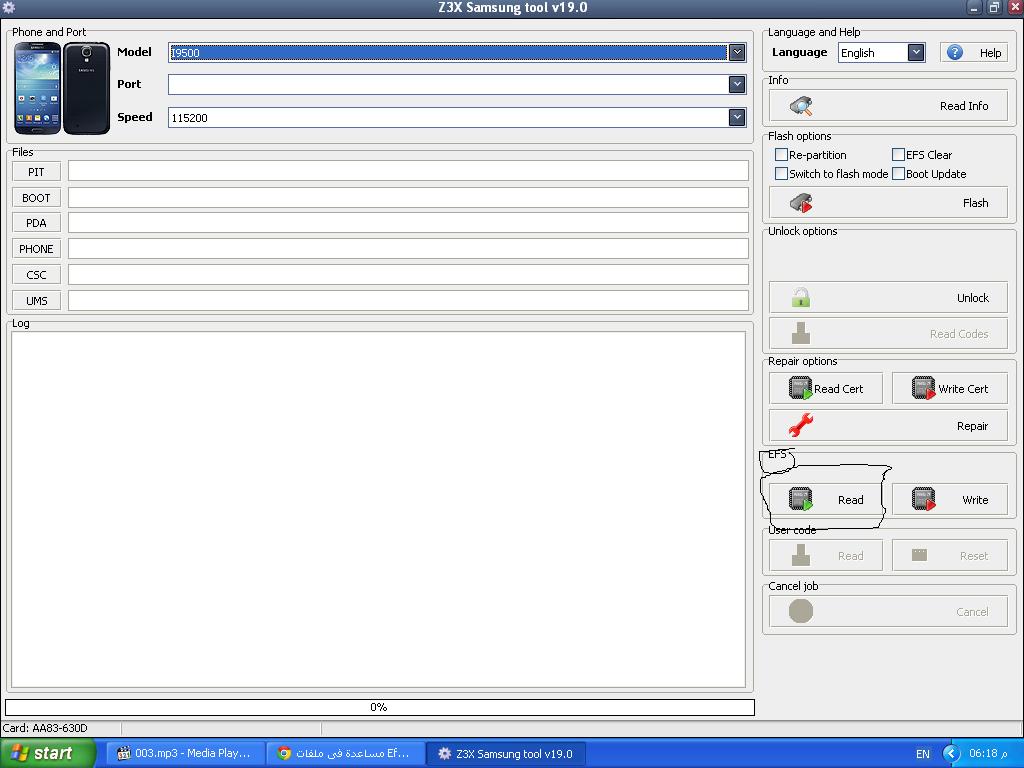Click the Unlock button label
Viewport: 1024px width, 768px height.
[973, 298]
